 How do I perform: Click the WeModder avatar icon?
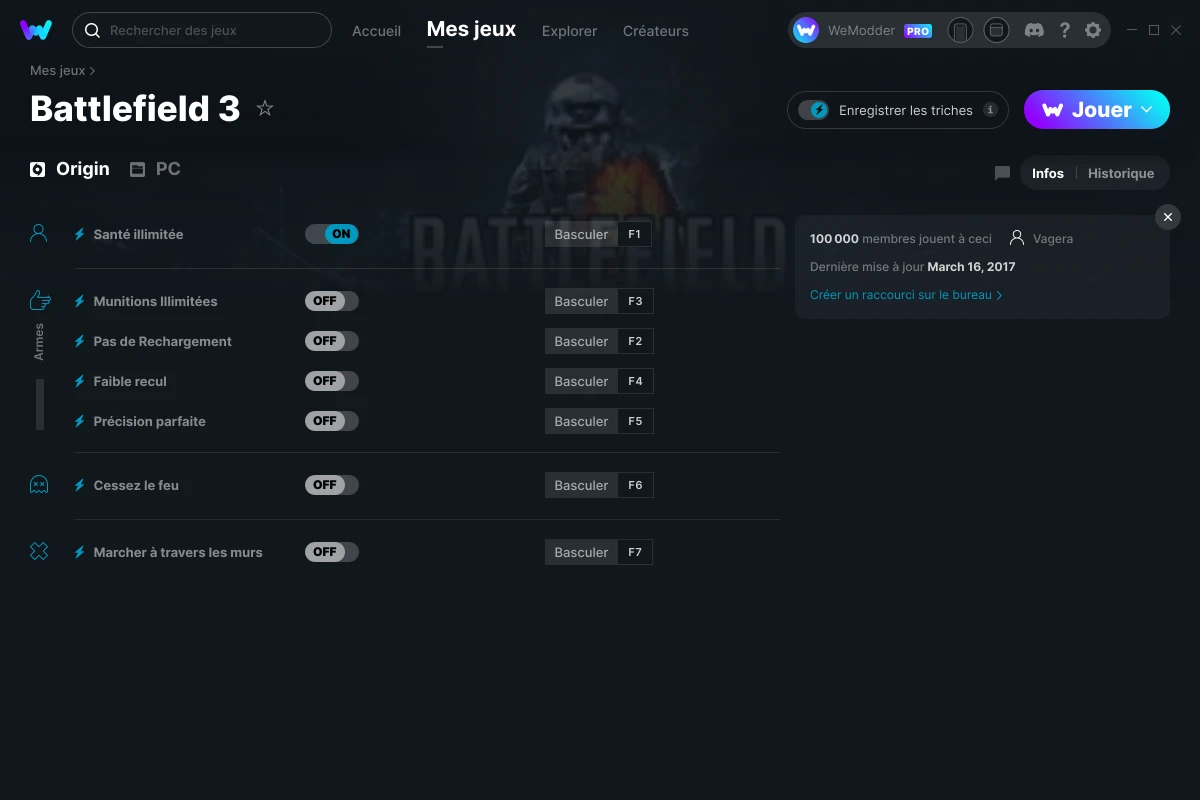coord(806,30)
